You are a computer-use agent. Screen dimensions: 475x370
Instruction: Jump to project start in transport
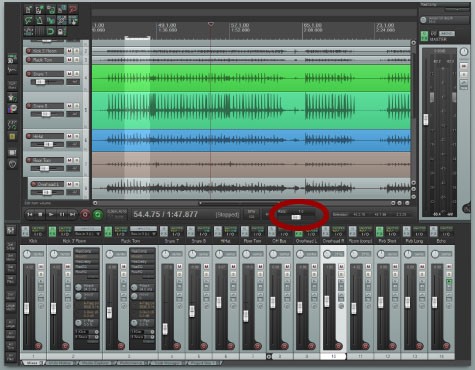(30, 214)
